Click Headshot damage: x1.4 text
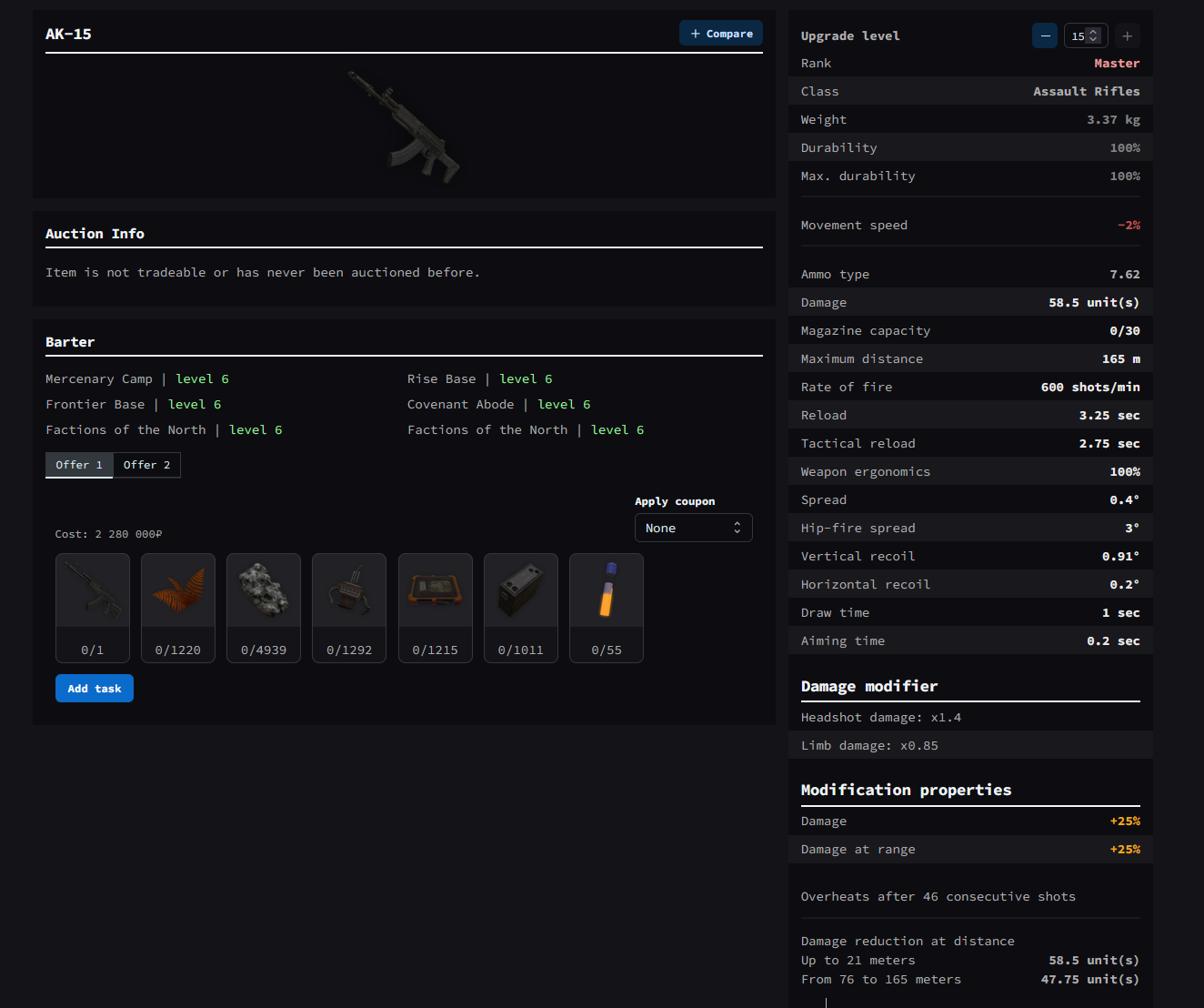The height and width of the screenshot is (1008, 1204). tap(881, 718)
